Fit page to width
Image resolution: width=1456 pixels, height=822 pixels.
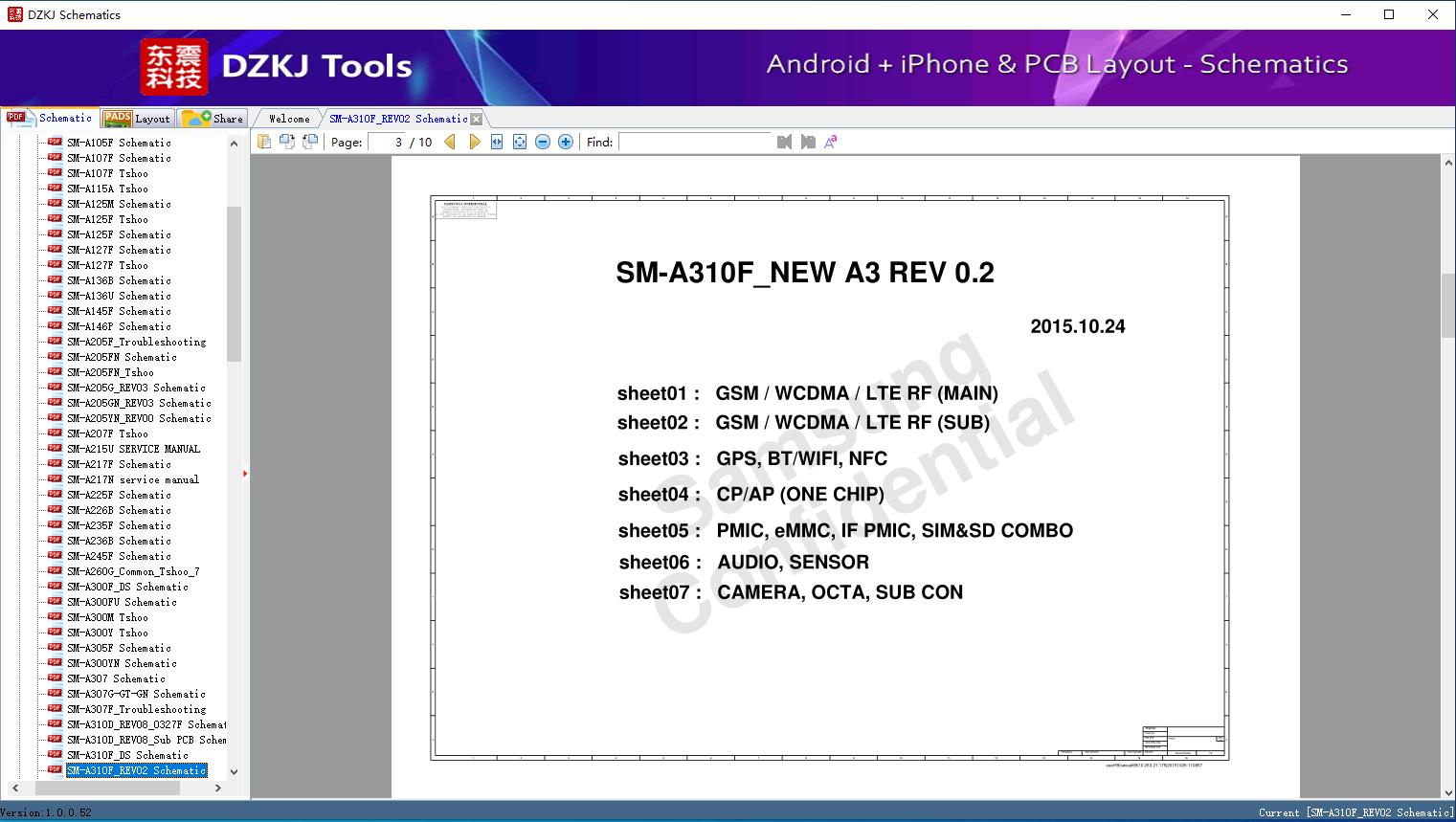(x=497, y=142)
